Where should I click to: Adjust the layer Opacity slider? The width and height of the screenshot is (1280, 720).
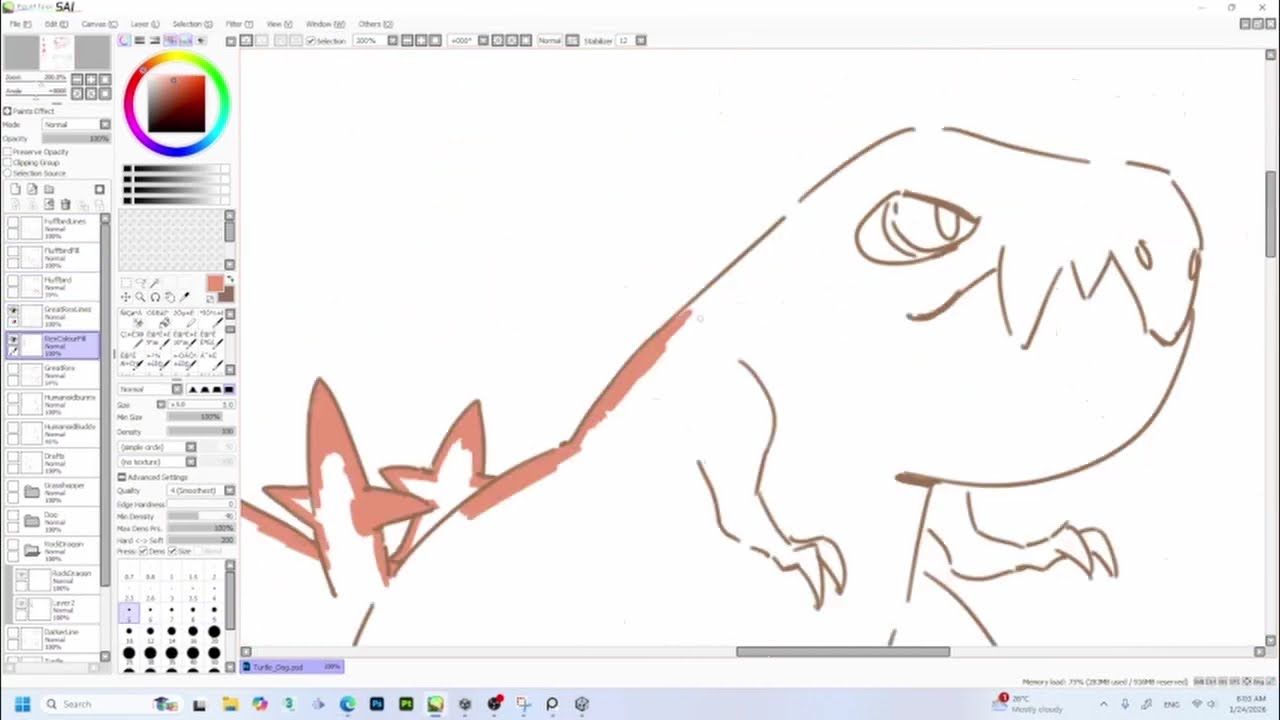(x=76, y=138)
